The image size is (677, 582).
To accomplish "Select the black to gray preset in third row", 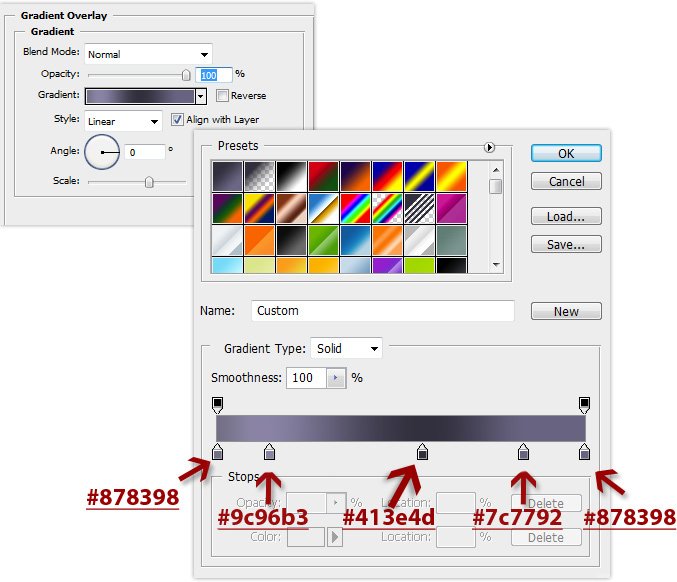I will [291, 240].
